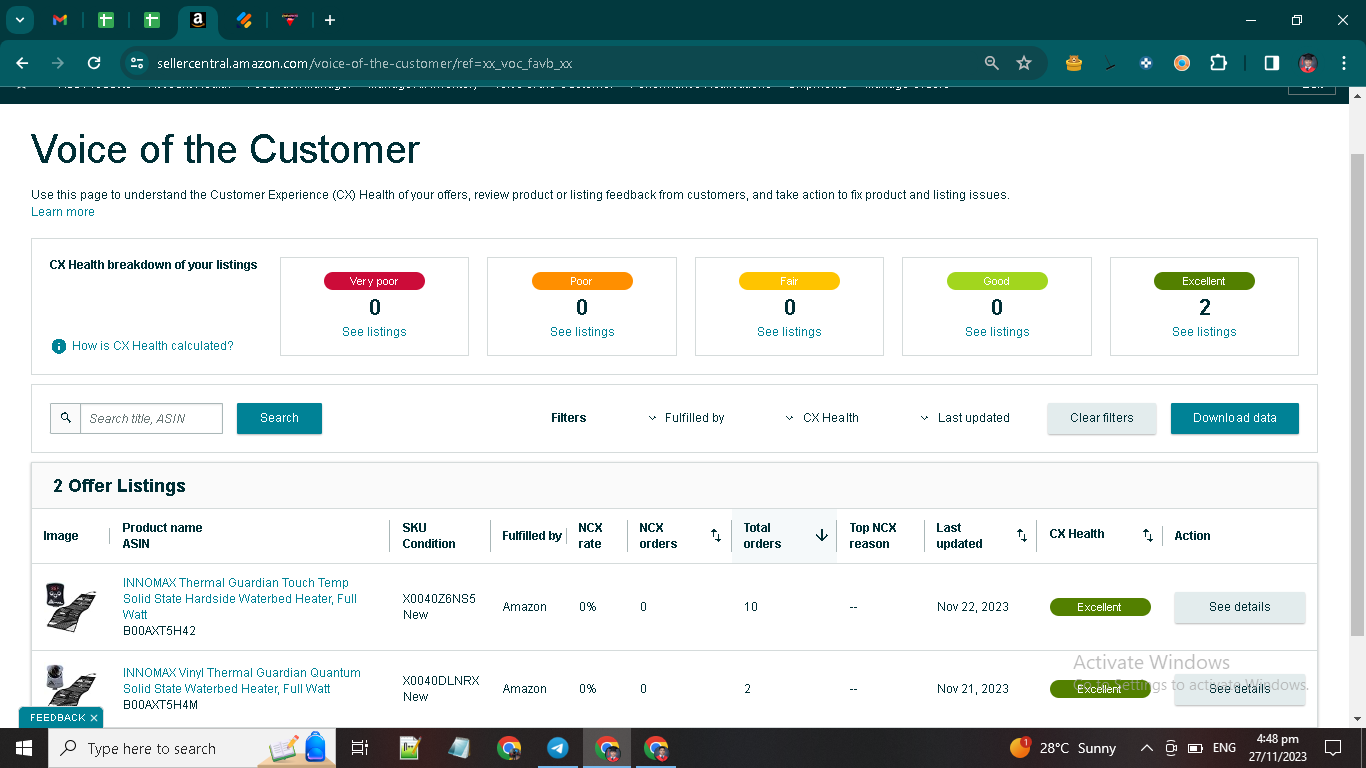The height and width of the screenshot is (768, 1366).
Task: Click the Search title, ASIN input field
Action: (152, 418)
